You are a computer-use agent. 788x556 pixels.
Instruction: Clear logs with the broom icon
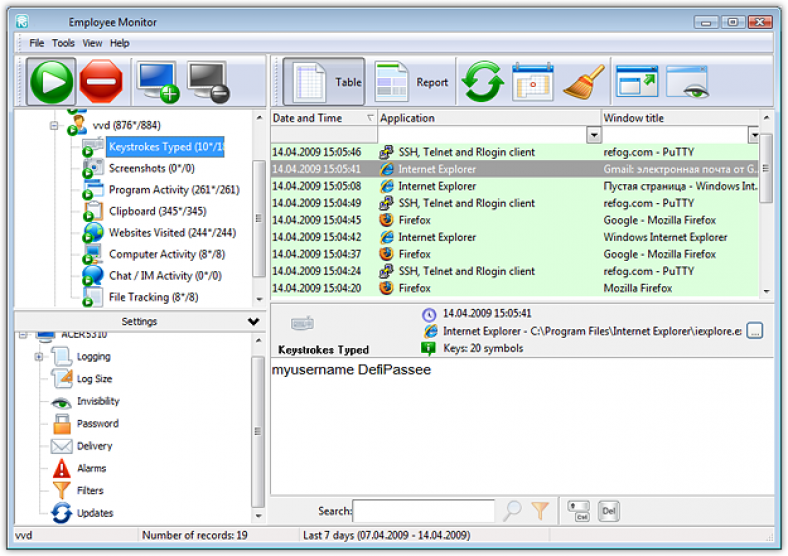(x=583, y=81)
